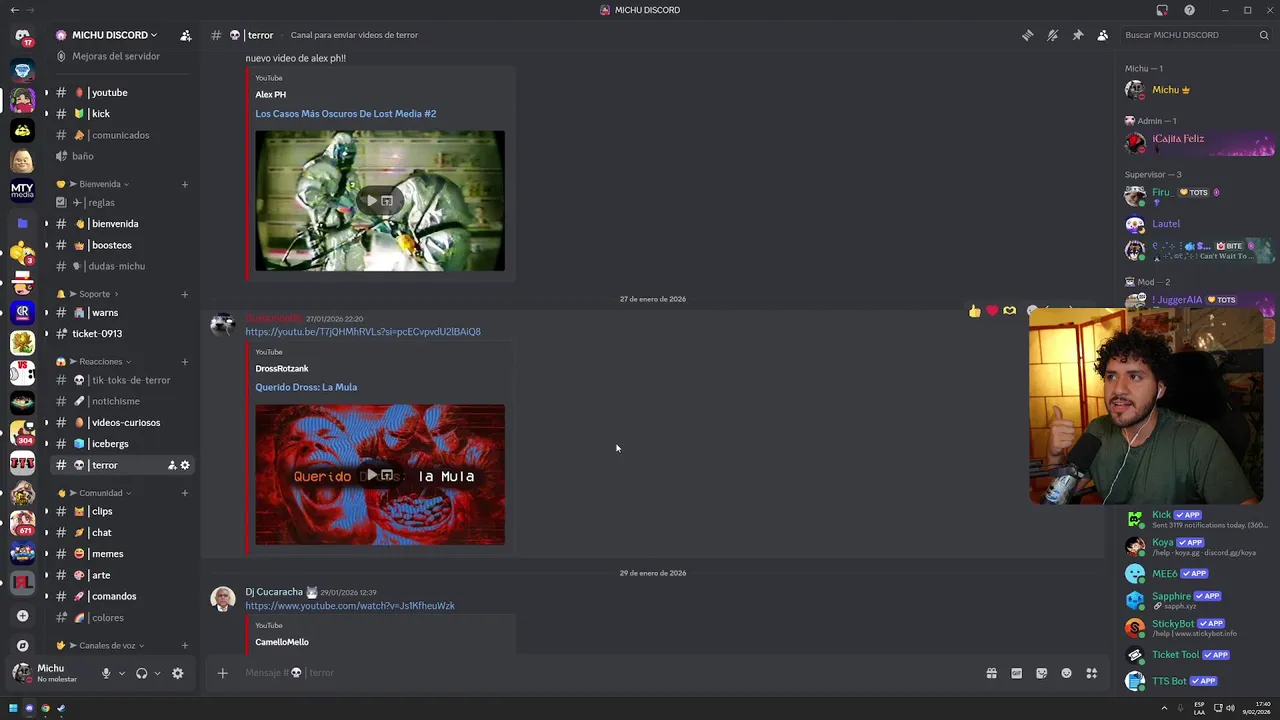1280x720 pixels.
Task: Open 'Los Casos Más Oscuros De Lost Media #2' link
Action: coord(345,114)
